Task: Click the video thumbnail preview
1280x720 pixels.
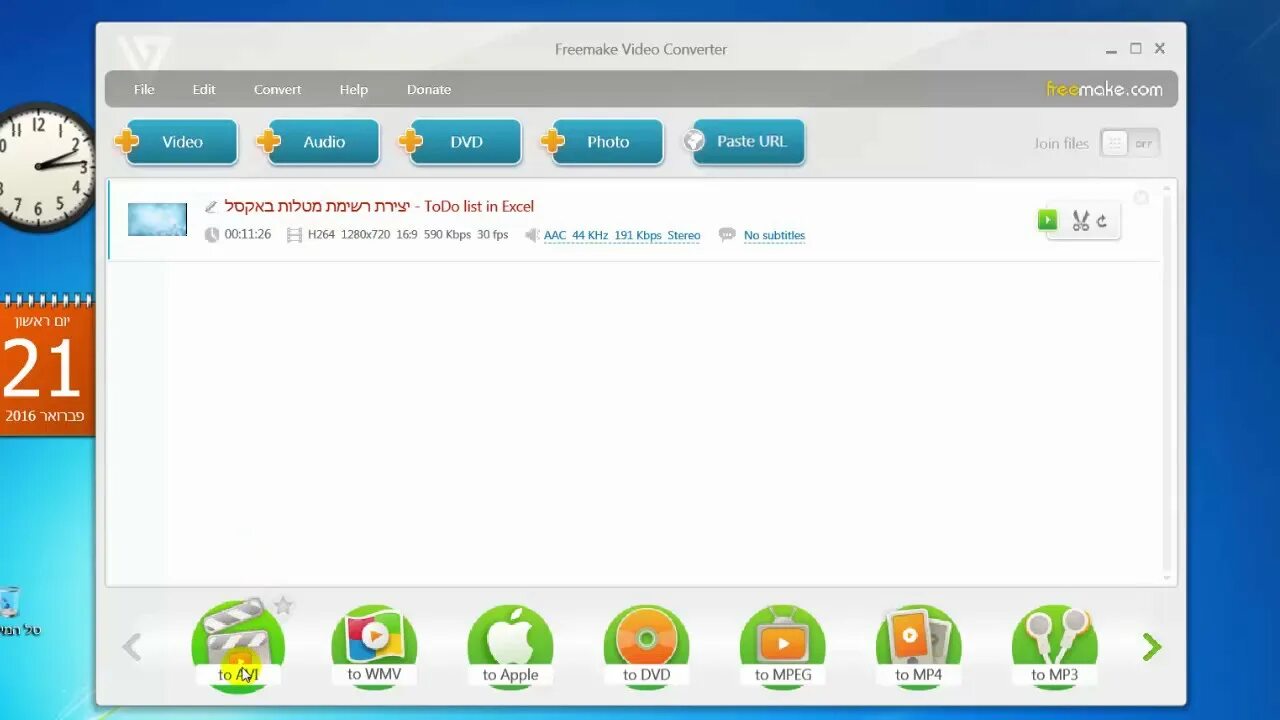Action: [157, 219]
